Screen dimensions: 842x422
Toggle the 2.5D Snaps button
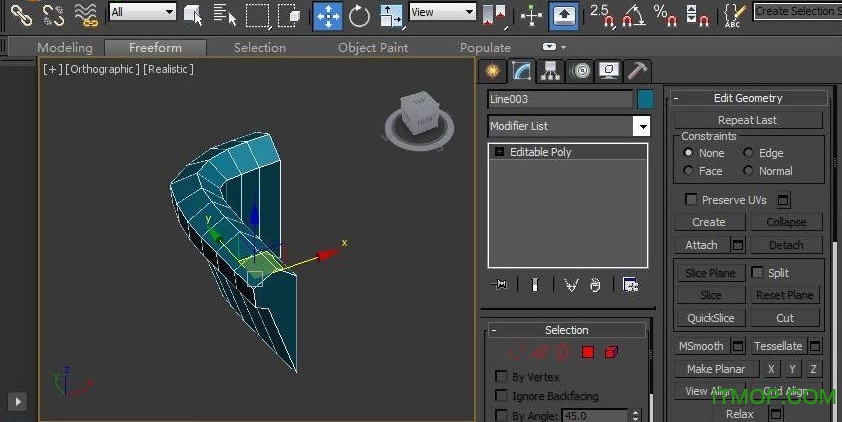pyautogui.click(x=601, y=15)
